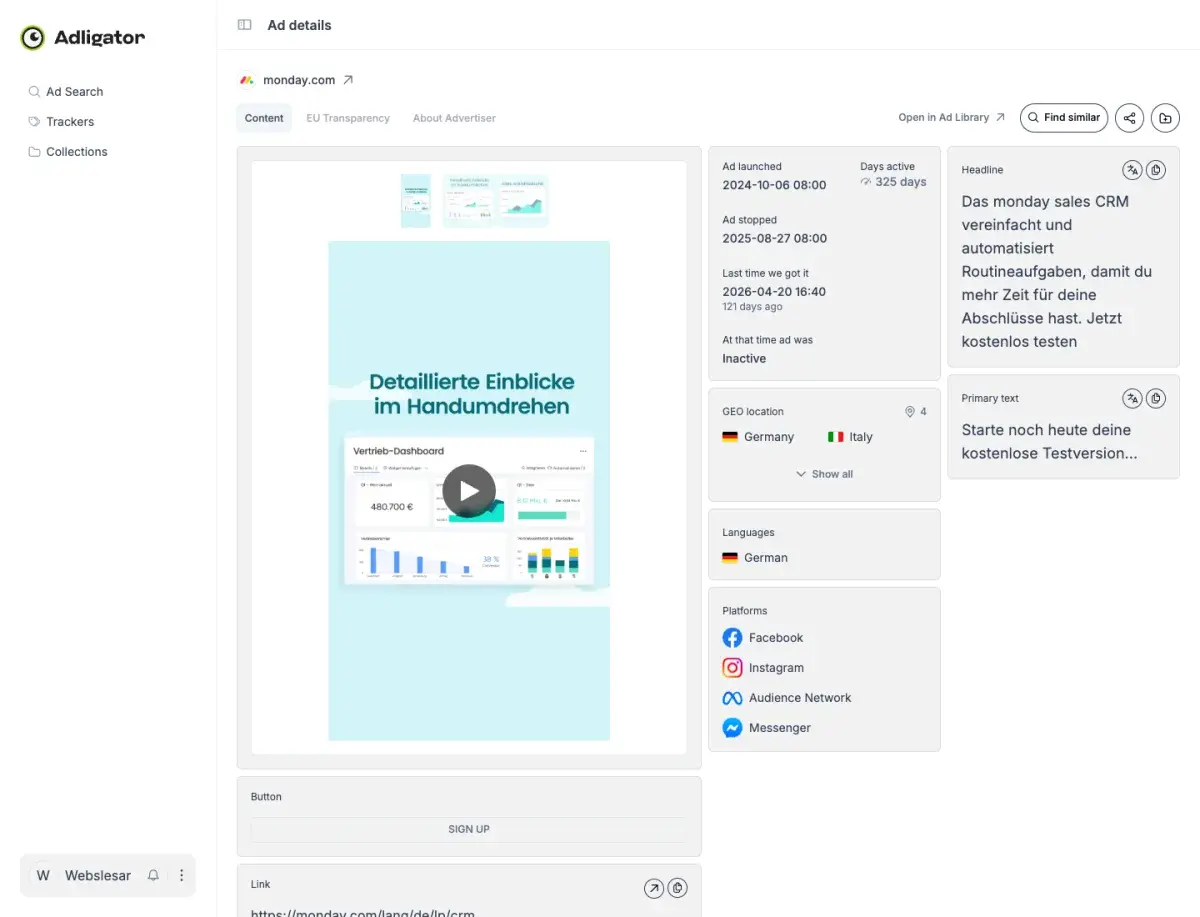
Task: Click the SIGN UP button
Action: coord(469,829)
